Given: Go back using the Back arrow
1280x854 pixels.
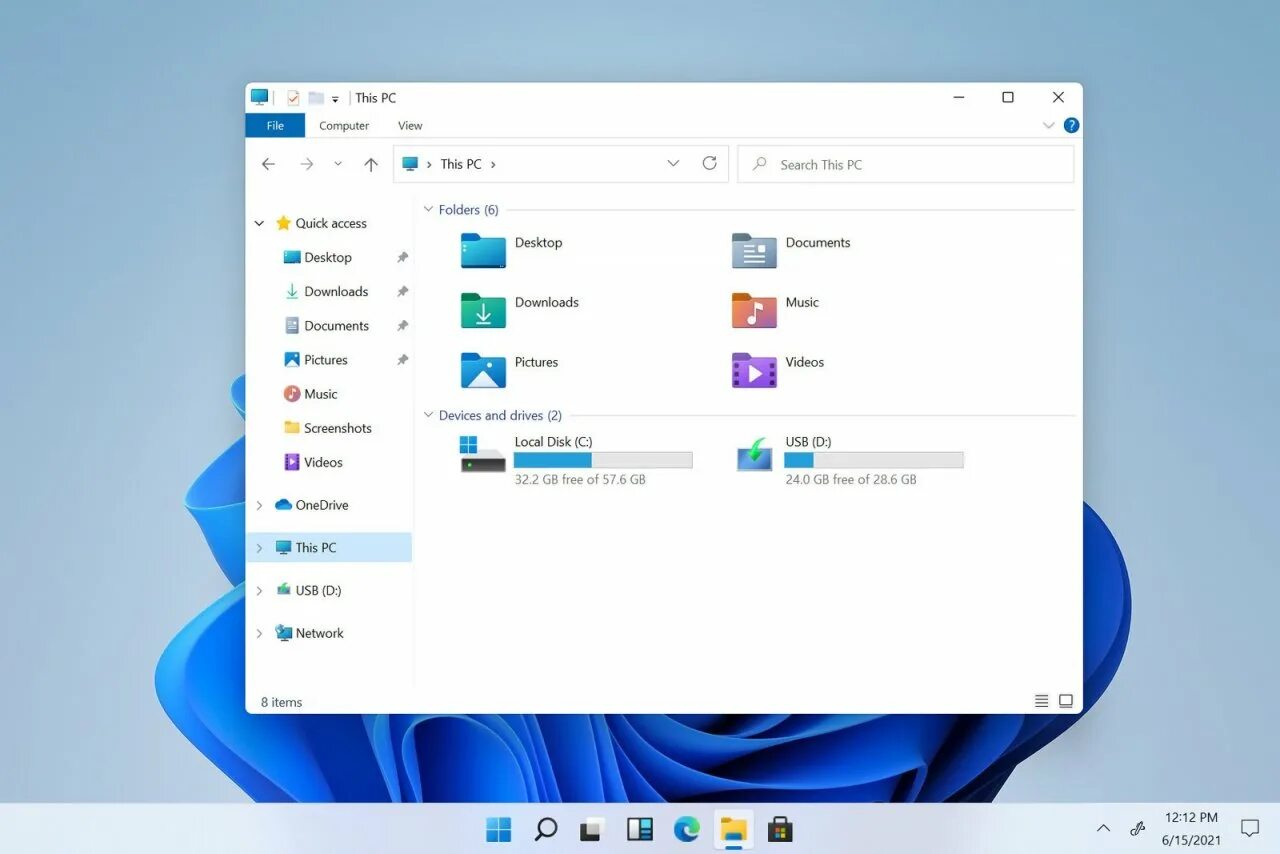Looking at the screenshot, I should [x=268, y=164].
